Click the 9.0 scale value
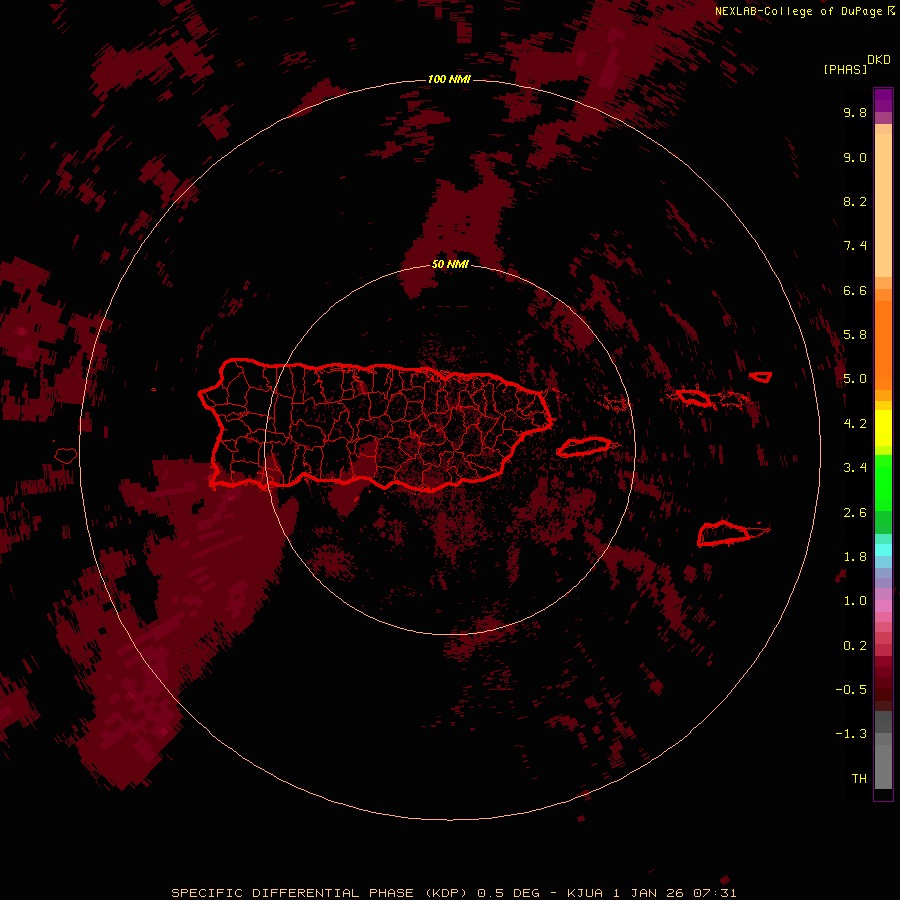 (x=855, y=157)
